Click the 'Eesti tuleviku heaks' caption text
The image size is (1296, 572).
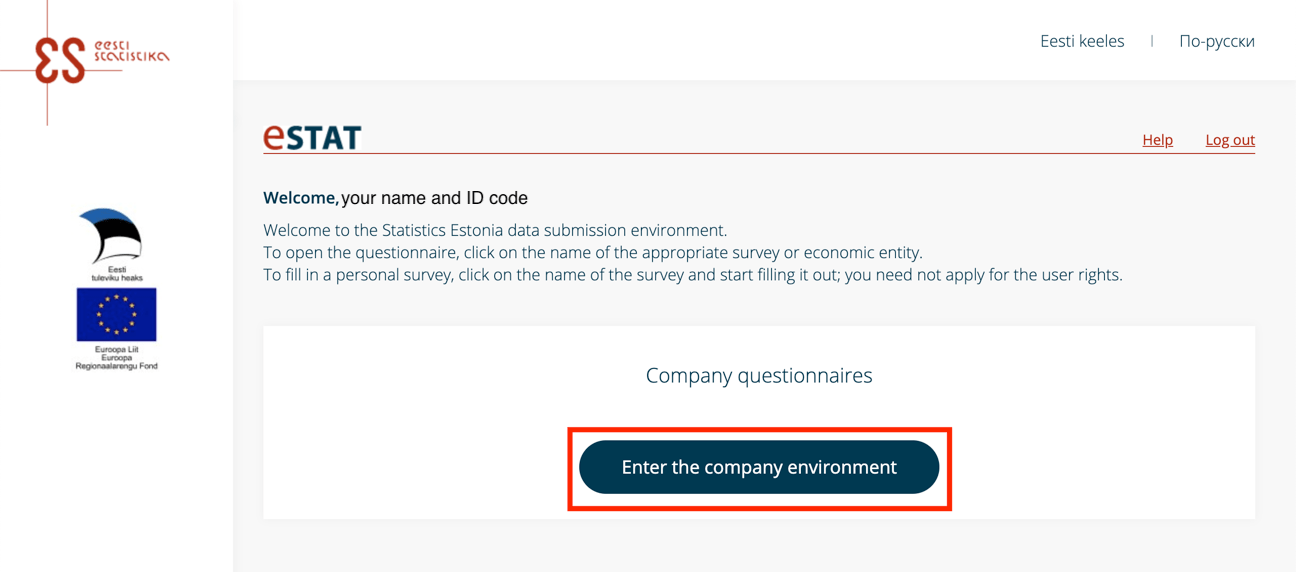116,273
